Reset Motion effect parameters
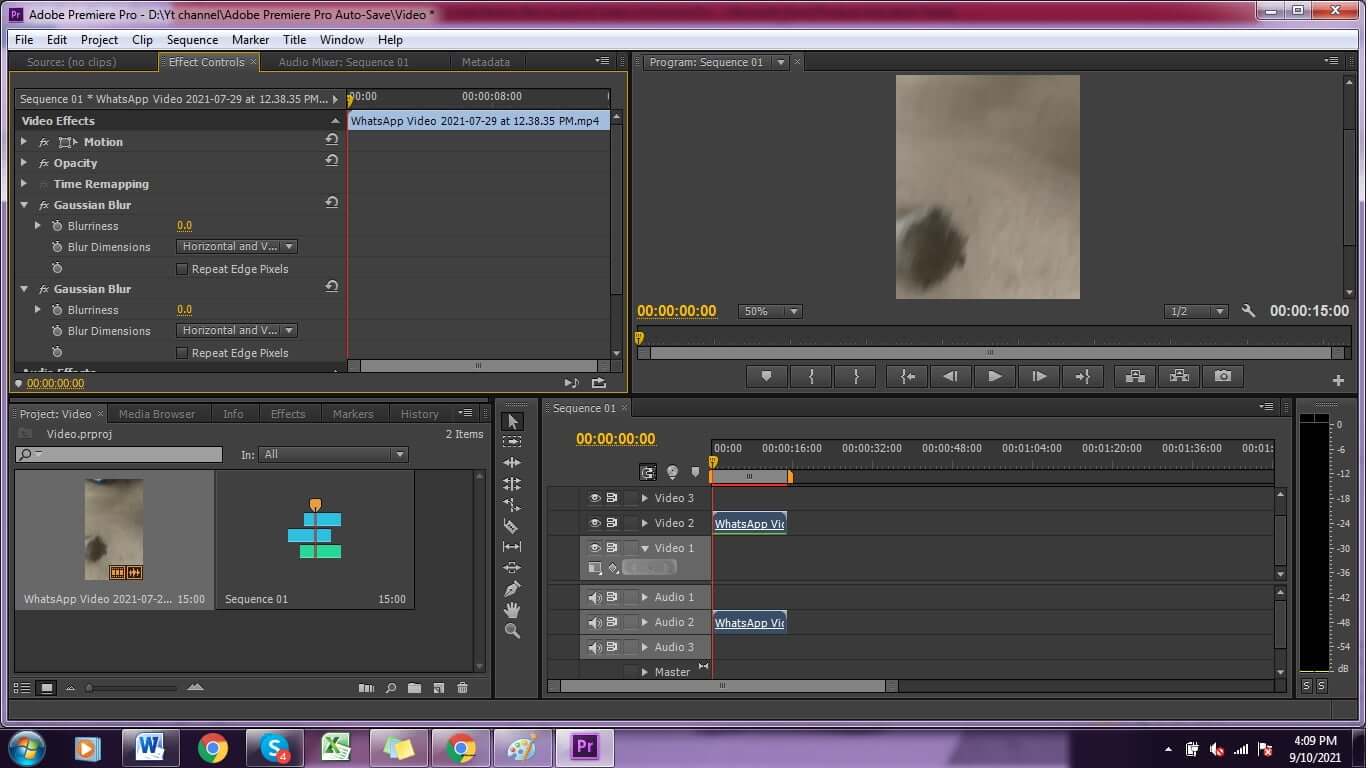1370x768 pixels. click(331, 141)
